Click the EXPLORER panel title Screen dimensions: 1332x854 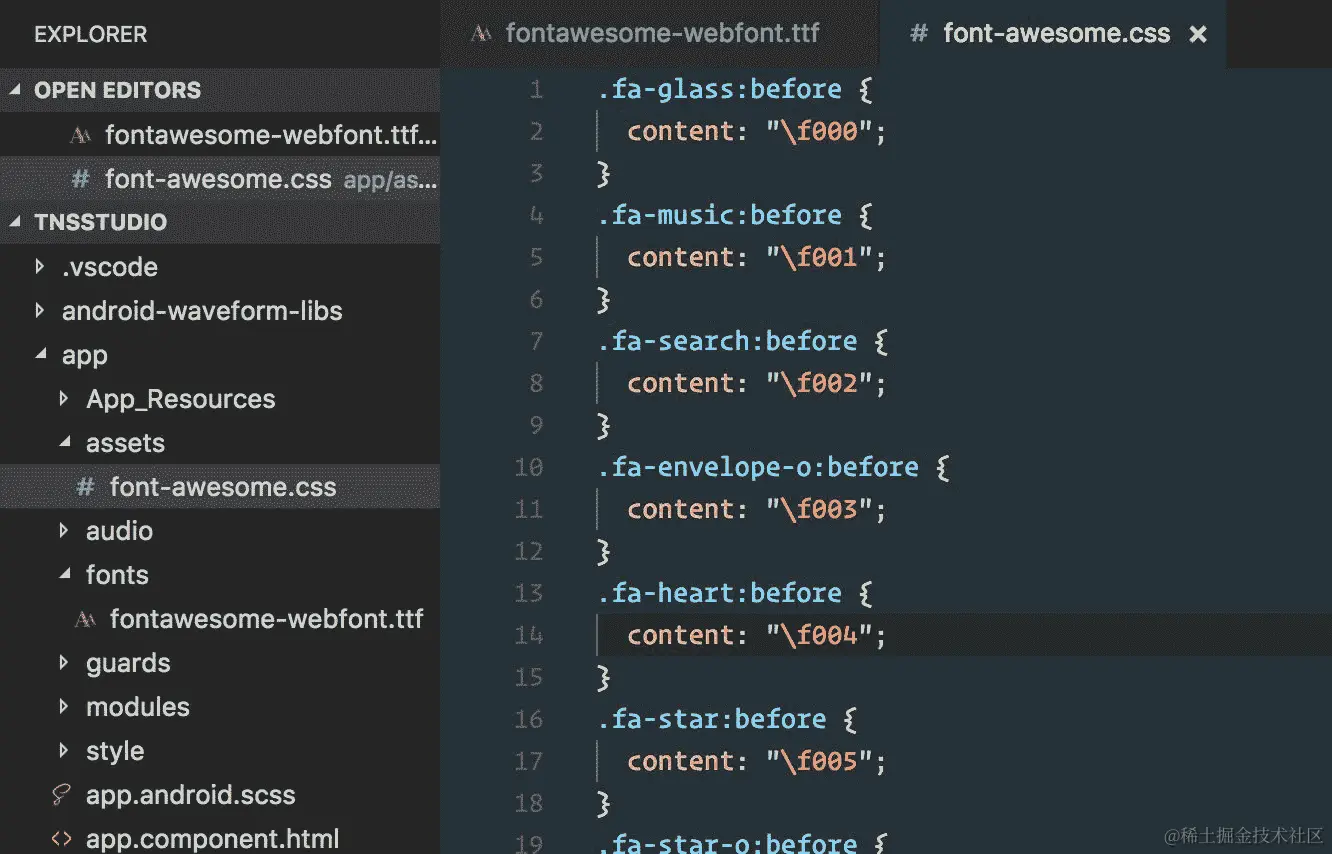(90, 34)
